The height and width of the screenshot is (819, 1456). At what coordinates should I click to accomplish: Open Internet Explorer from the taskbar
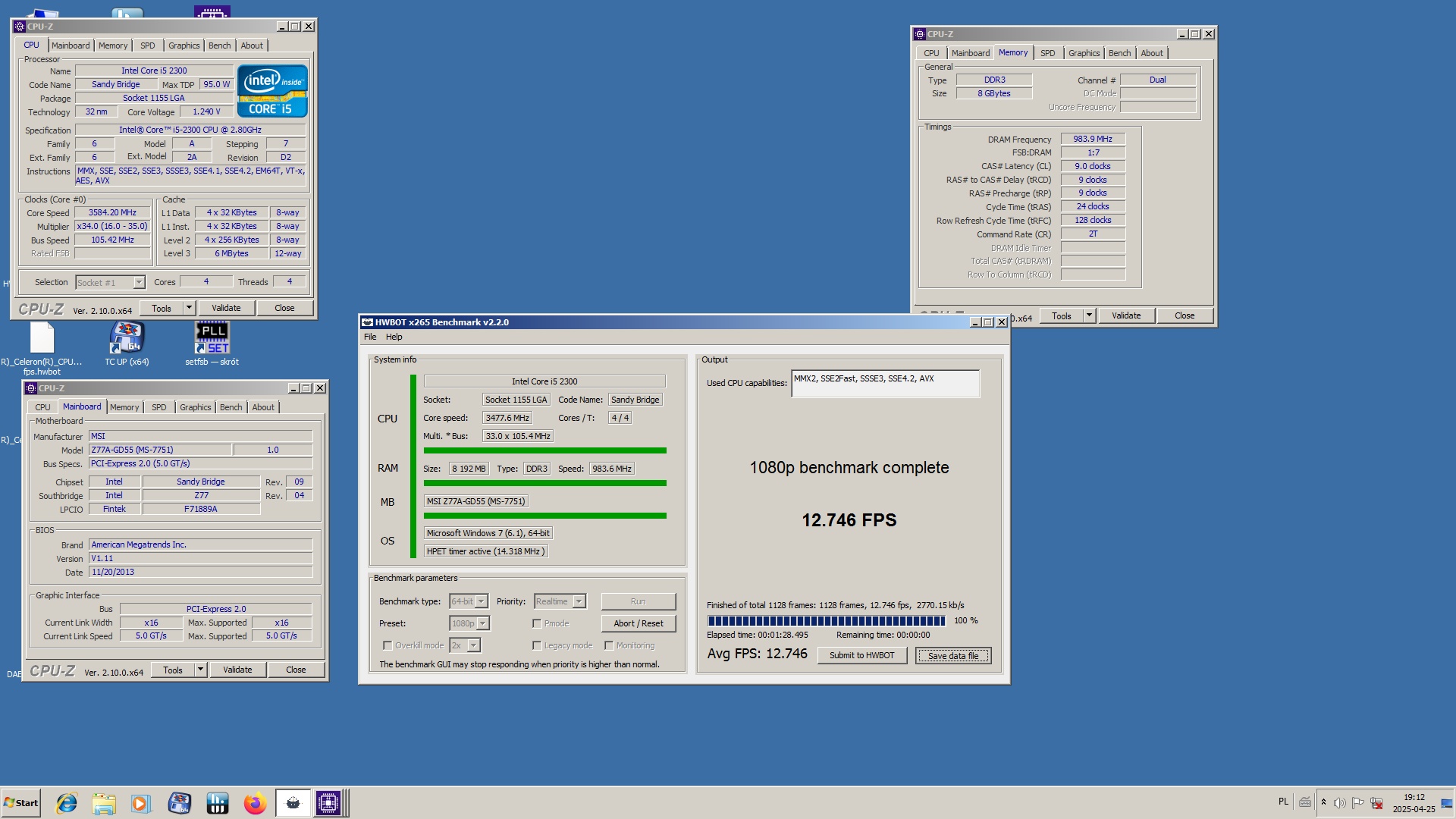[x=67, y=803]
